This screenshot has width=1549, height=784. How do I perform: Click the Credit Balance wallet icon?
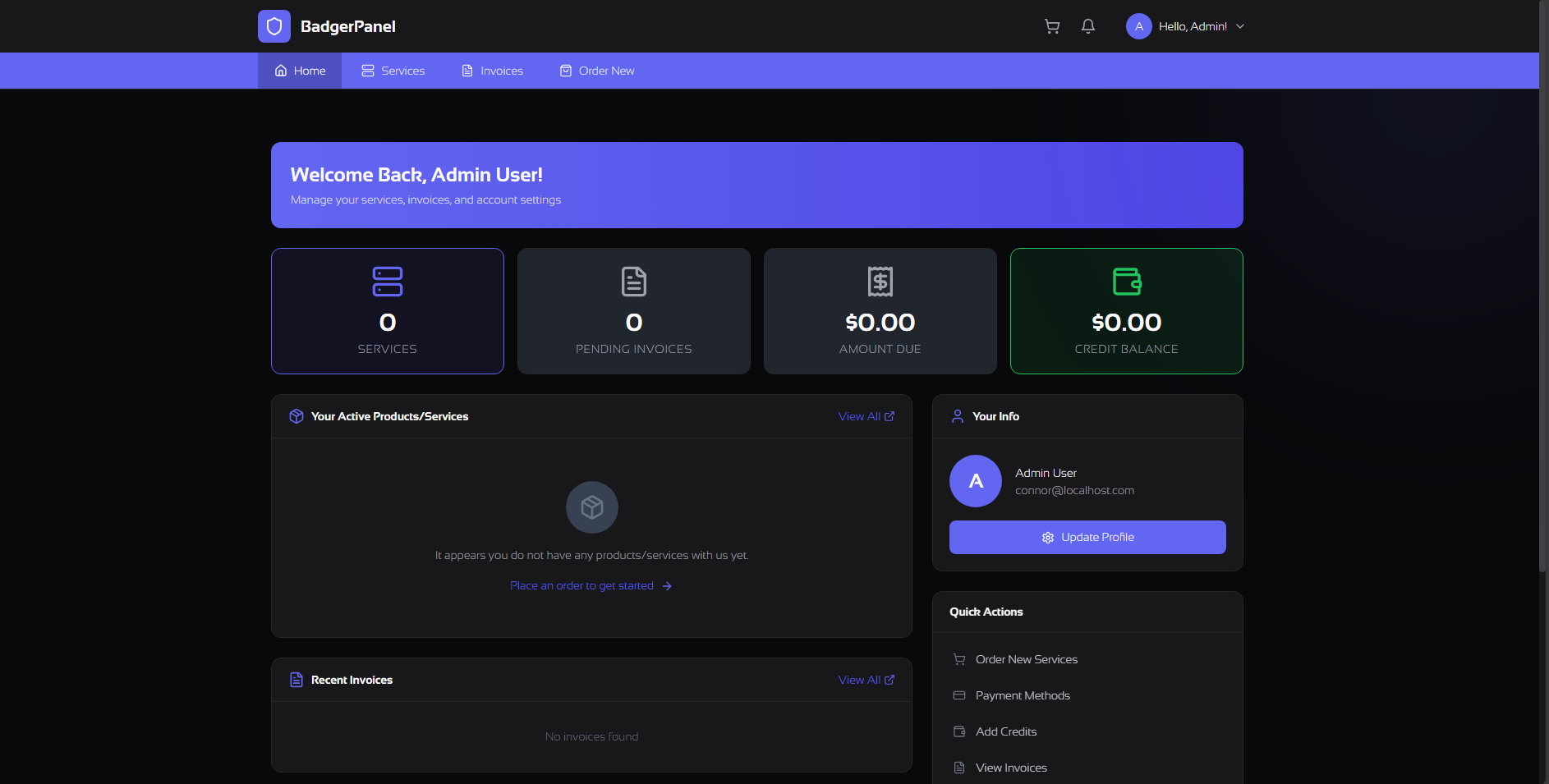[1126, 282]
